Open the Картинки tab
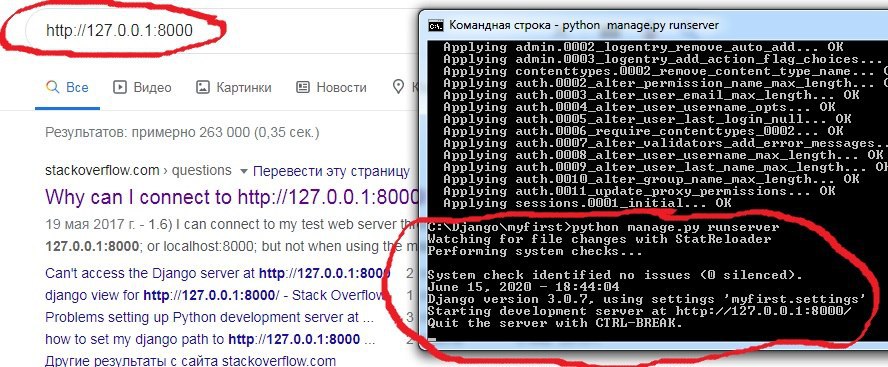This screenshot has height=367, width=888. coord(233,87)
